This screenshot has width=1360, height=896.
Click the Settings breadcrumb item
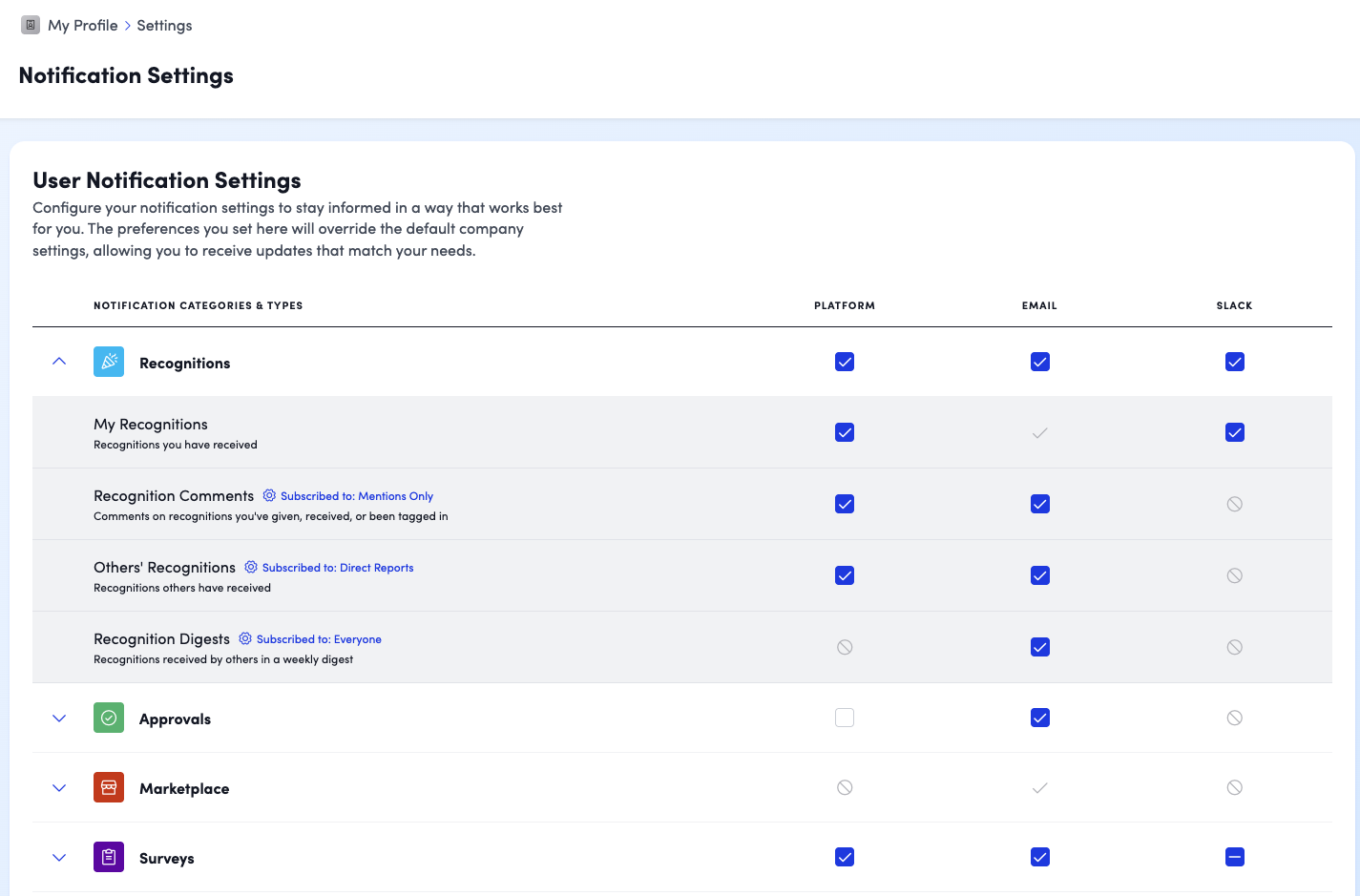(164, 26)
